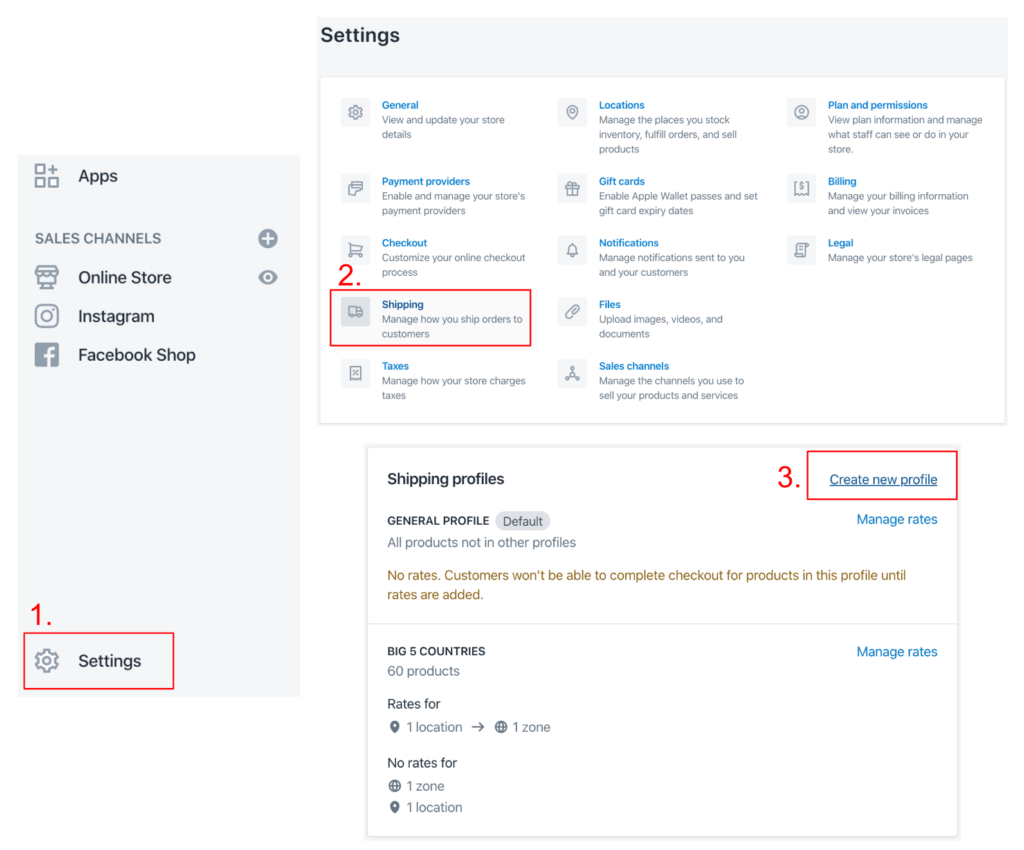Click the Settings gear icon
This screenshot has width=1024, height=850.
pos(47,661)
